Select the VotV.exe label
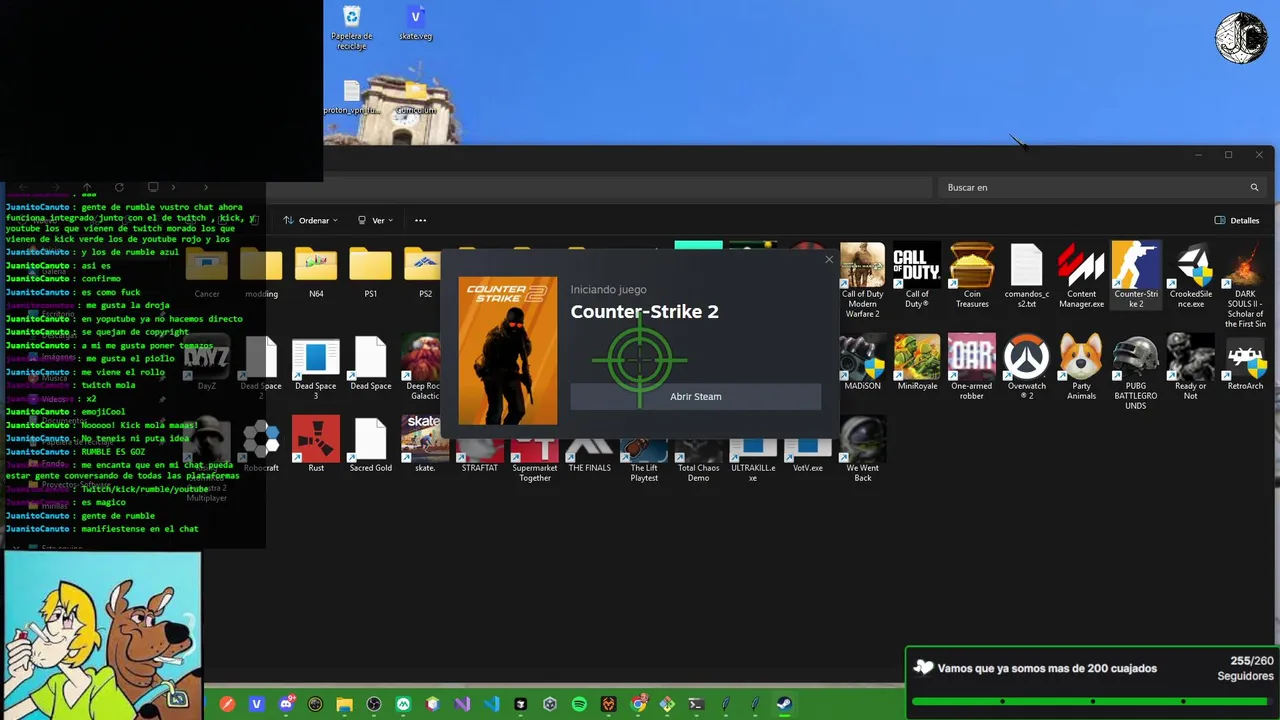Image resolution: width=1280 pixels, height=720 pixels. pyautogui.click(x=808, y=468)
